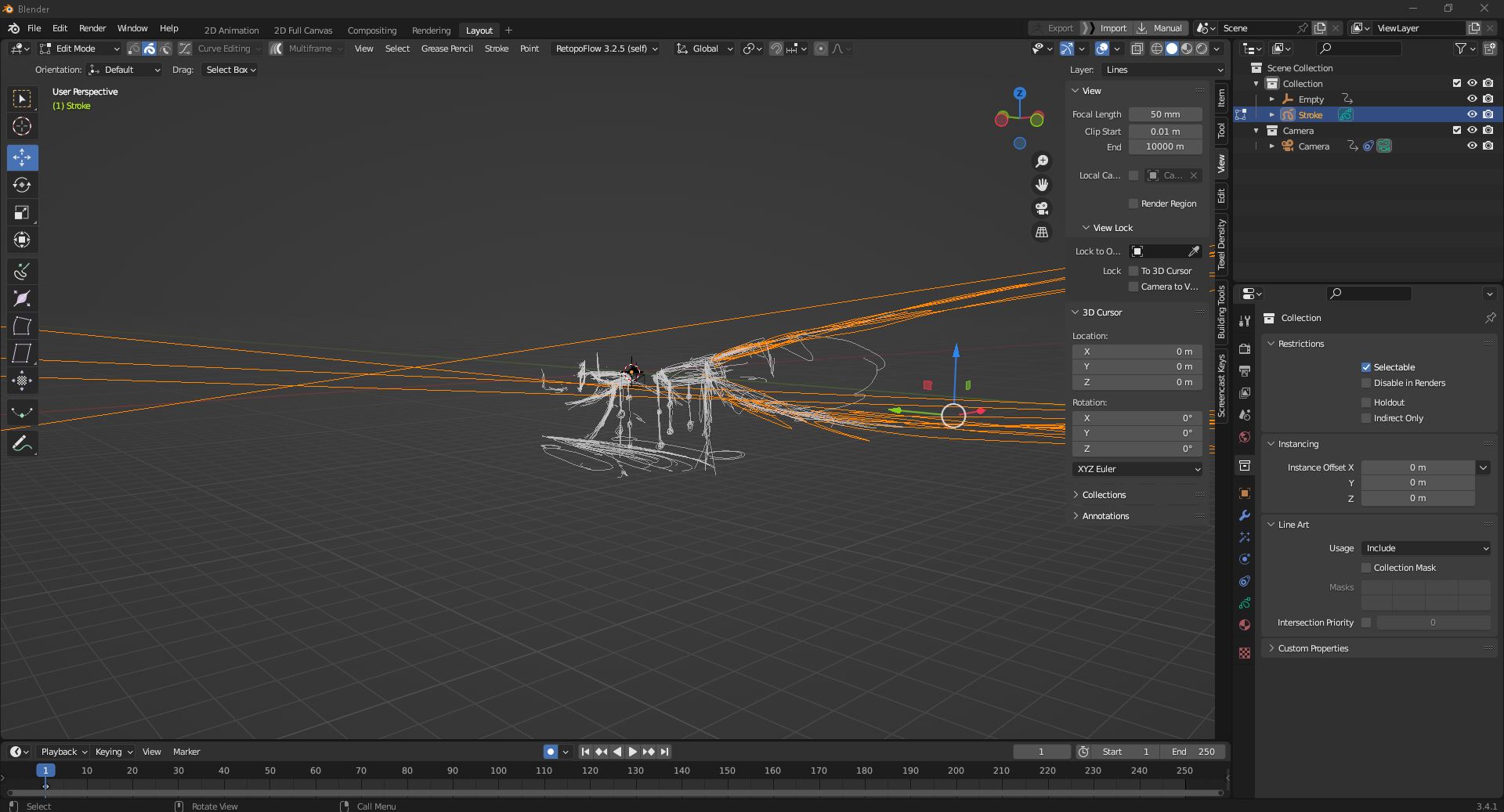Image resolution: width=1504 pixels, height=812 pixels.
Task: Click the Outliner filter funnel icon
Action: click(x=1461, y=49)
